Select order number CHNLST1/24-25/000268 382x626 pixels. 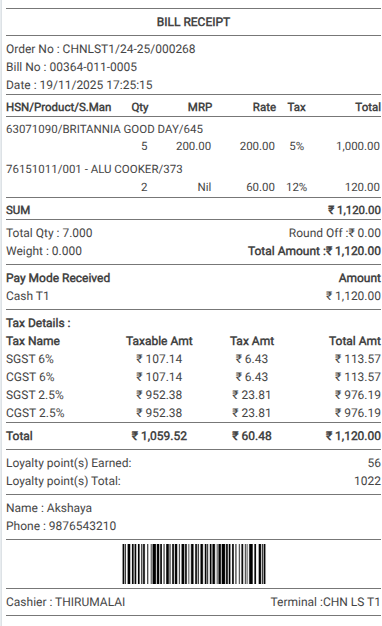129,49
